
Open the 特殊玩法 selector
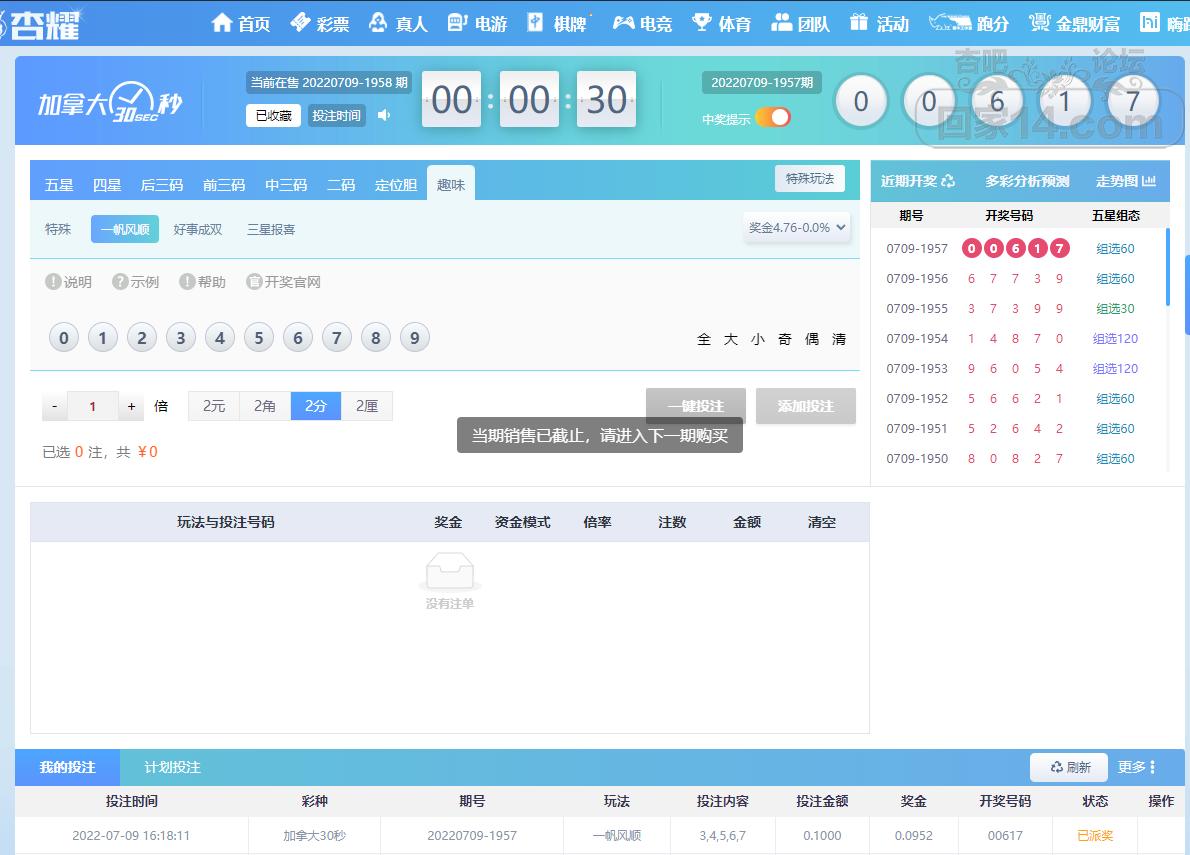(x=809, y=179)
